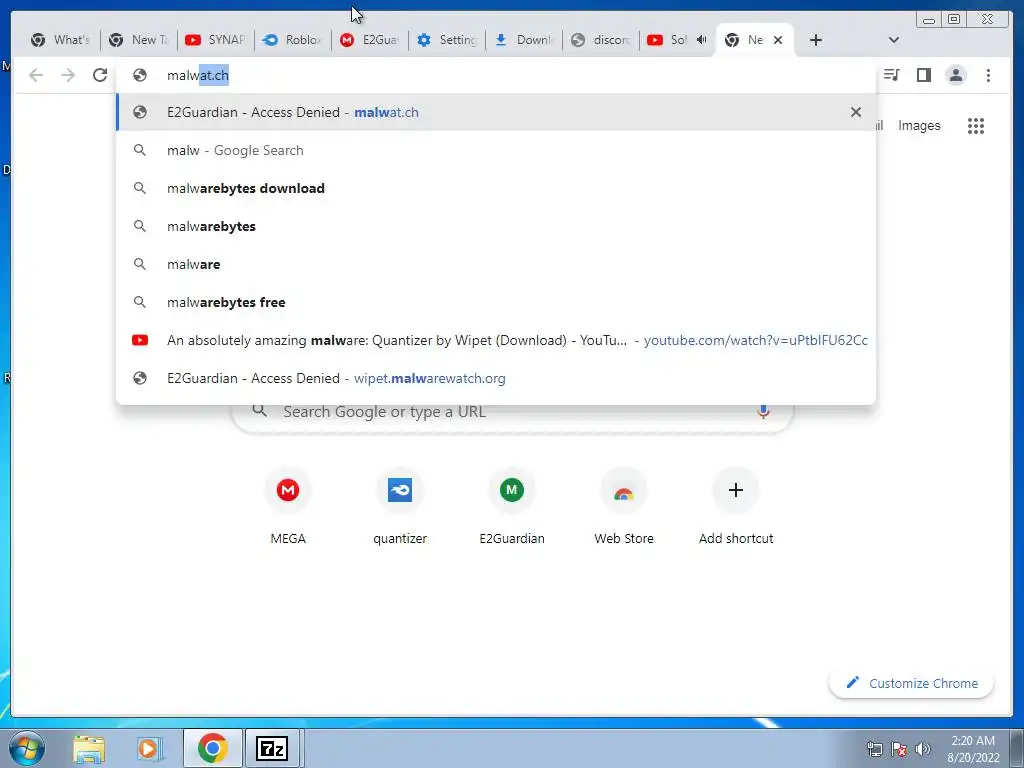
Task: Open the Downloads tab
Action: point(524,40)
